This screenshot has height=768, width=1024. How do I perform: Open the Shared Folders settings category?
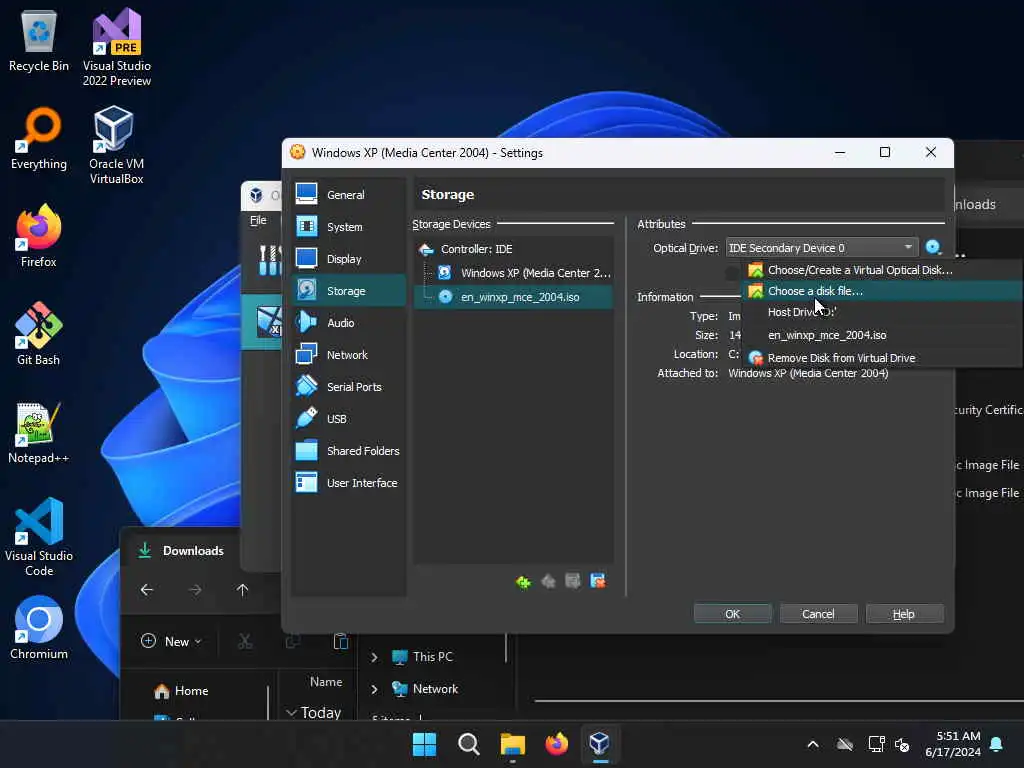(347, 451)
